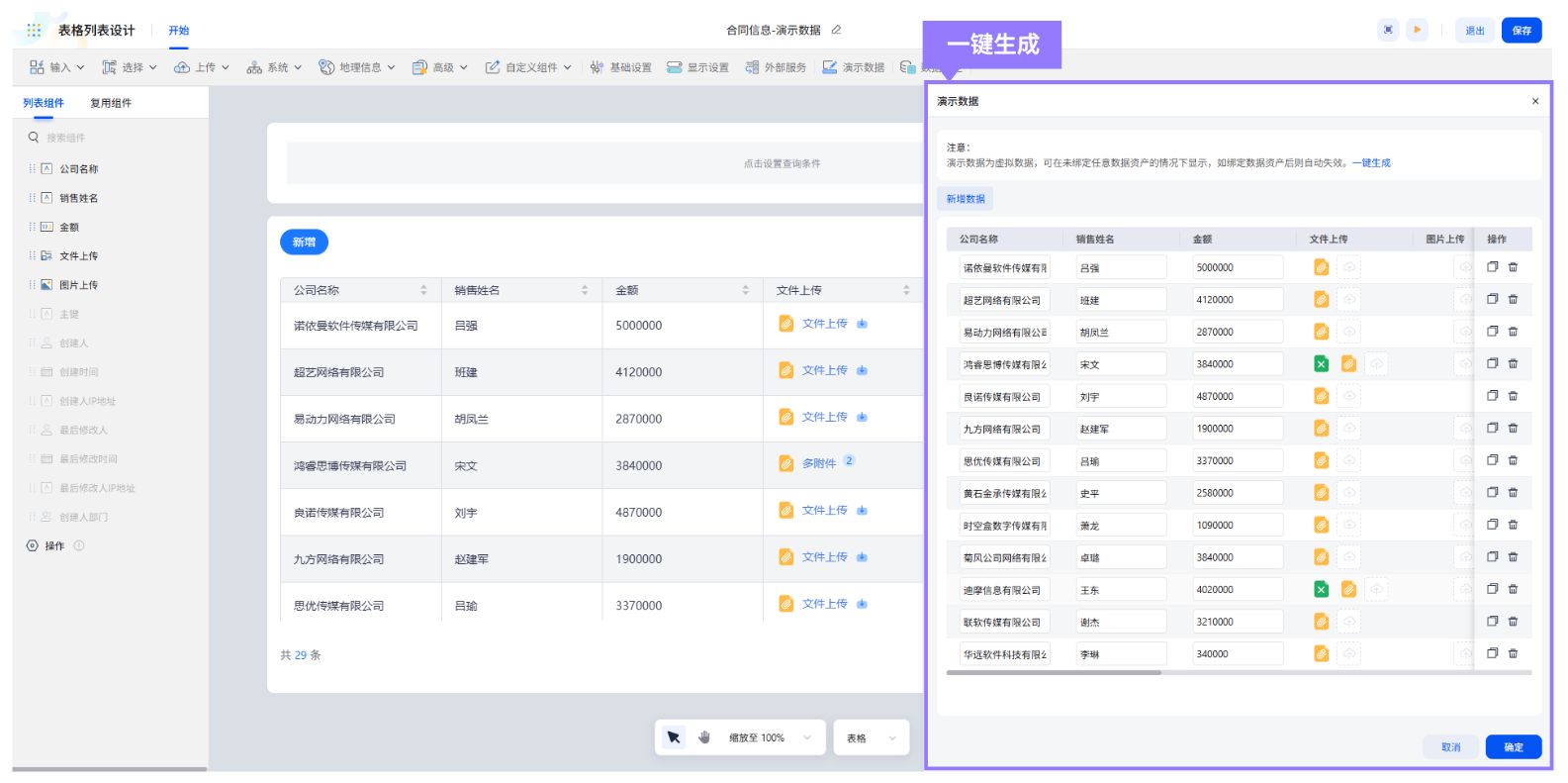The width and height of the screenshot is (1568, 783).
Task: Edit the 合同信息-演示数据 title with pencil icon
Action: pos(836,30)
